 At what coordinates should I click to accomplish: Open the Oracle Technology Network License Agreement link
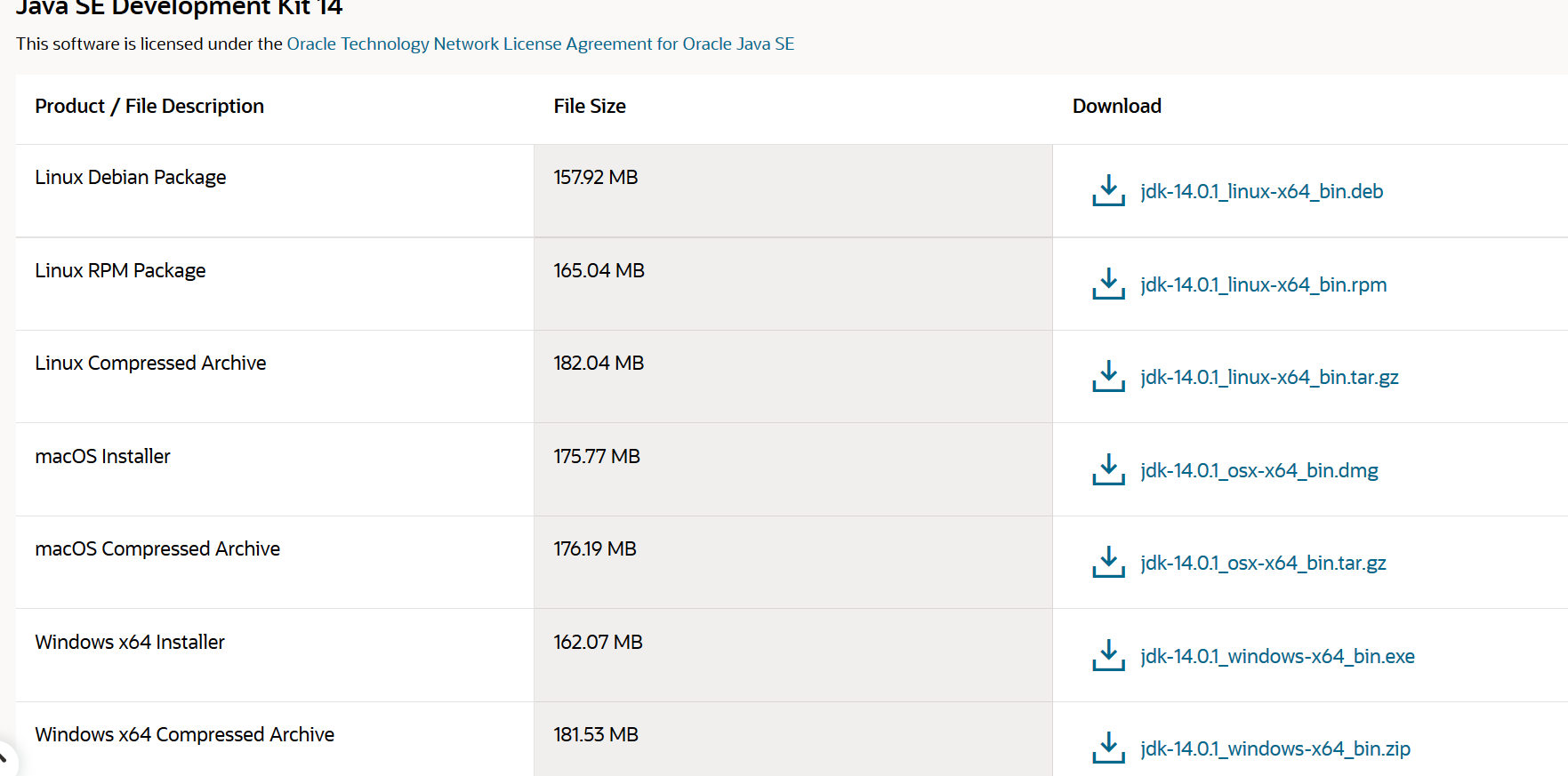(540, 44)
